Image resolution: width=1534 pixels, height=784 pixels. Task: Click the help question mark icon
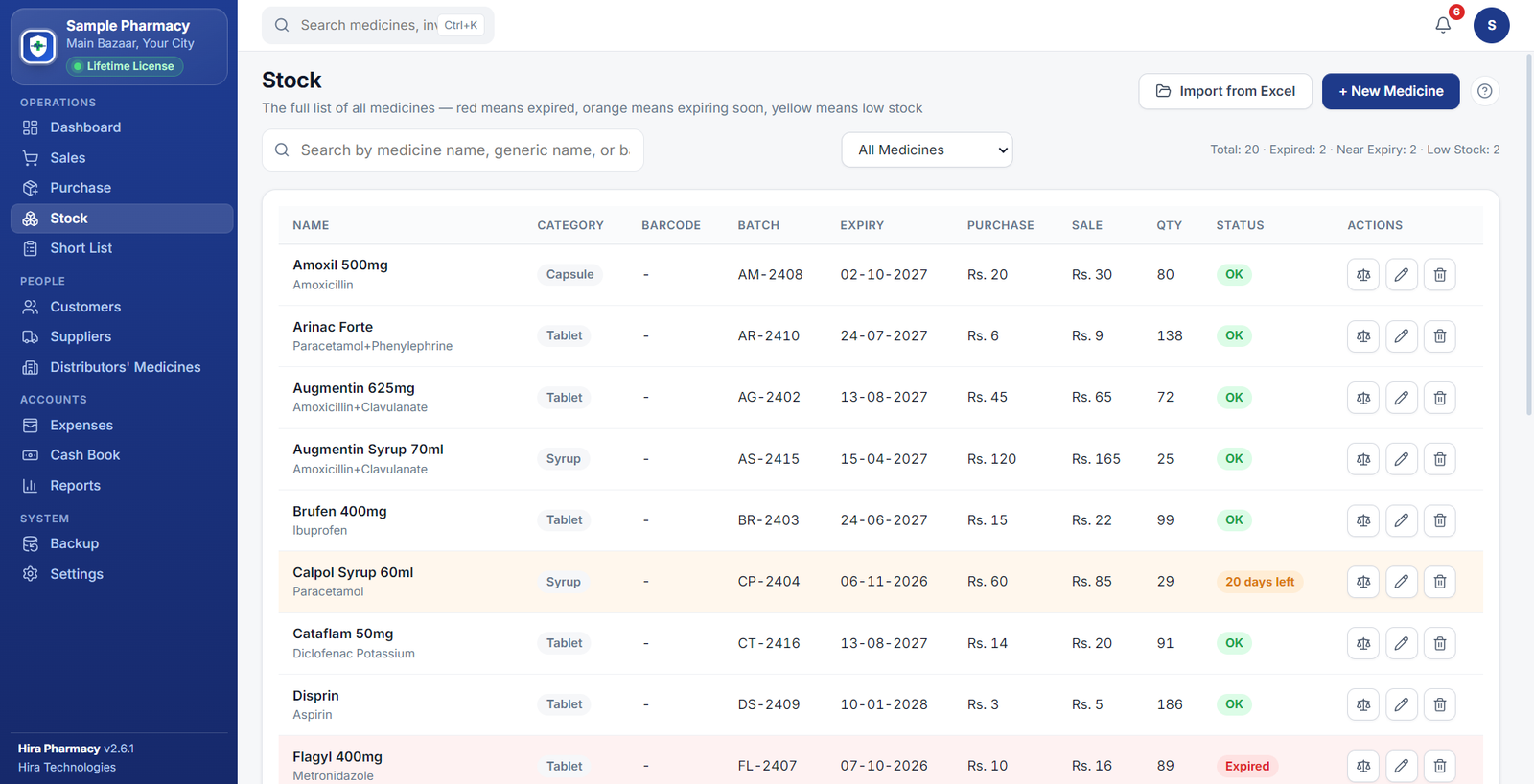[x=1484, y=91]
